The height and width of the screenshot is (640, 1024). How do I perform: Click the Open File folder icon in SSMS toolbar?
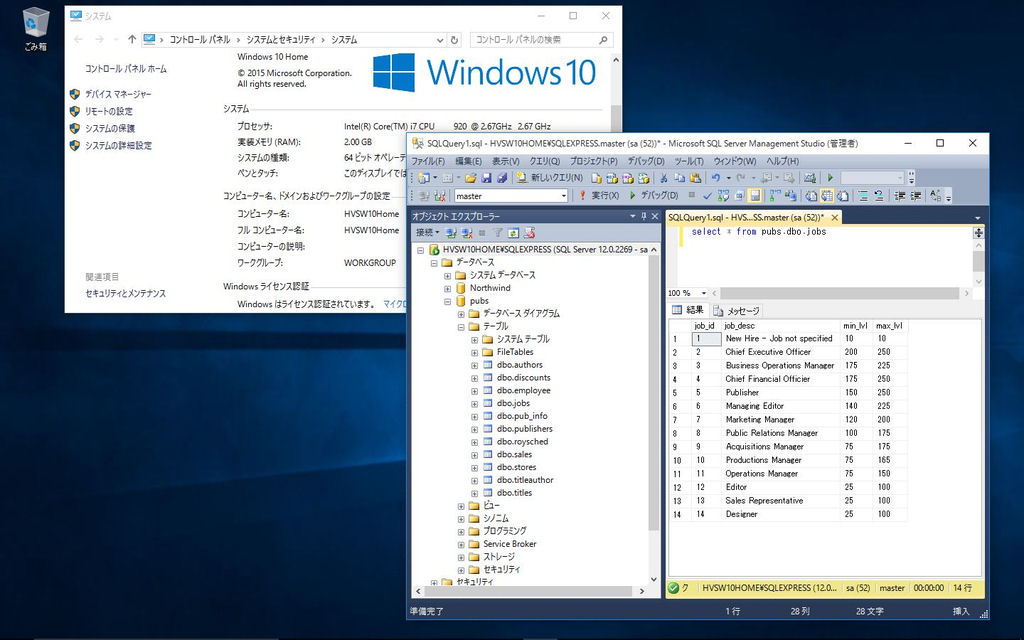point(470,178)
